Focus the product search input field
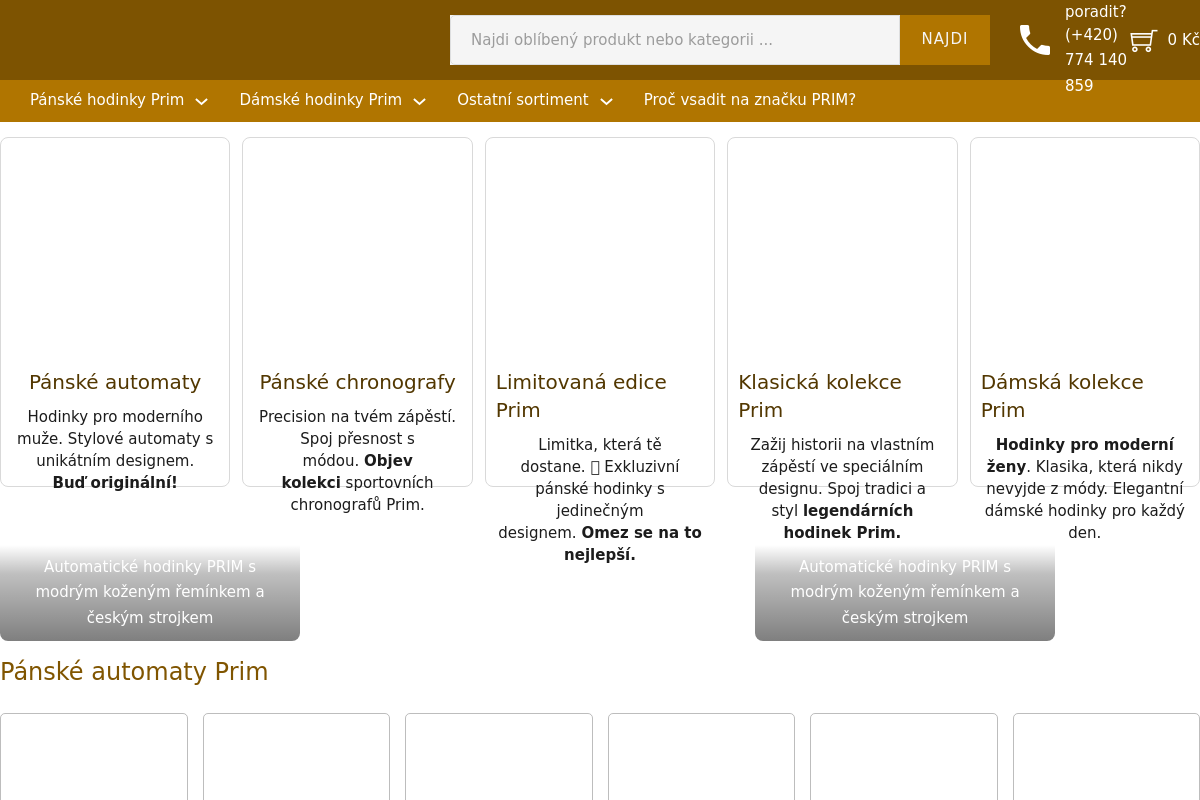The height and width of the screenshot is (800, 1200). 675,40
